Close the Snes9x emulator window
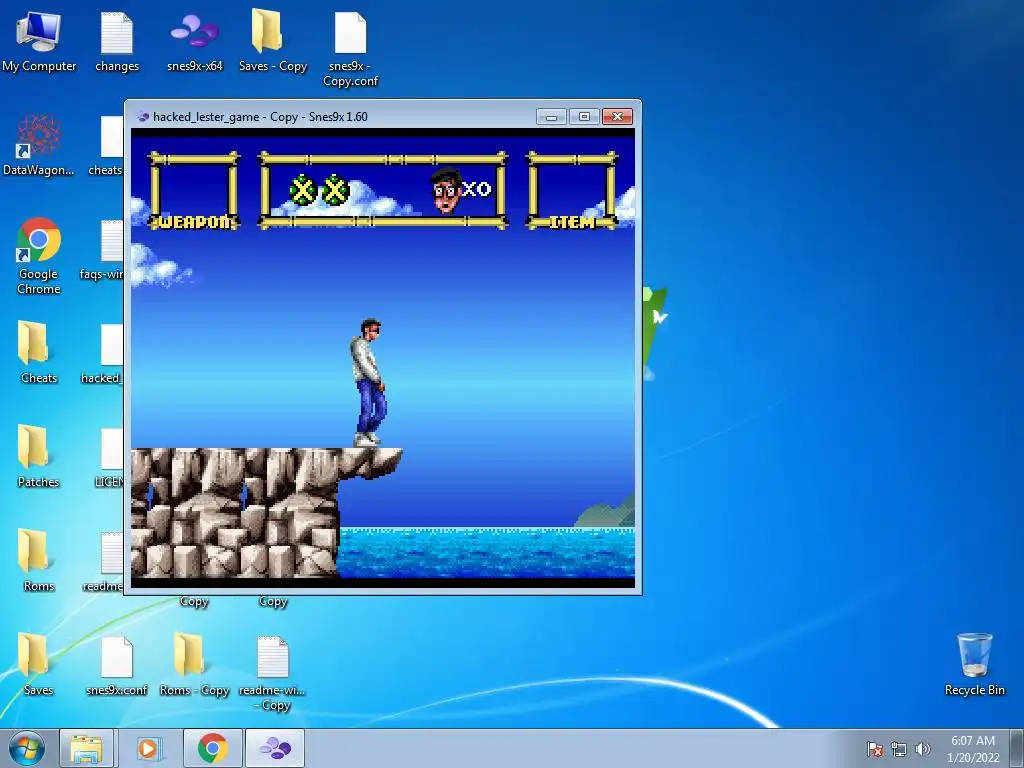Screen dimensions: 1024x768 [x=617, y=116]
